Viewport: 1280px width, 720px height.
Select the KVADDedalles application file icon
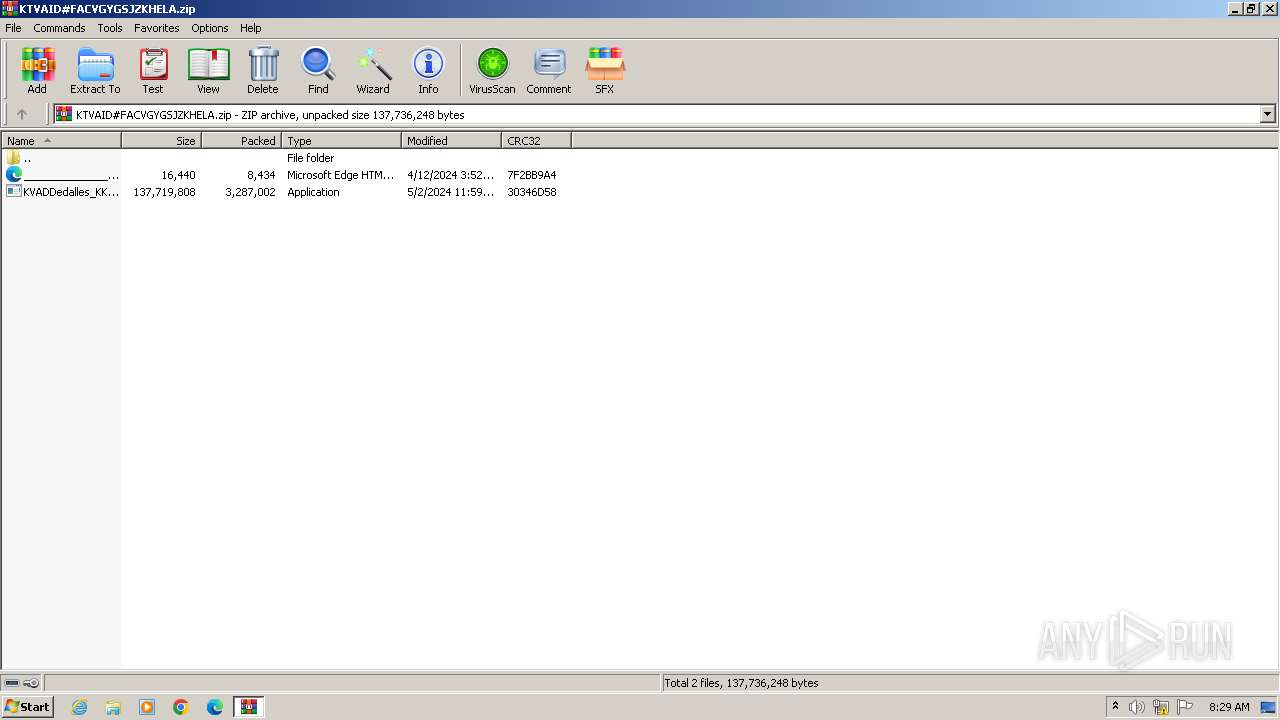pos(14,191)
